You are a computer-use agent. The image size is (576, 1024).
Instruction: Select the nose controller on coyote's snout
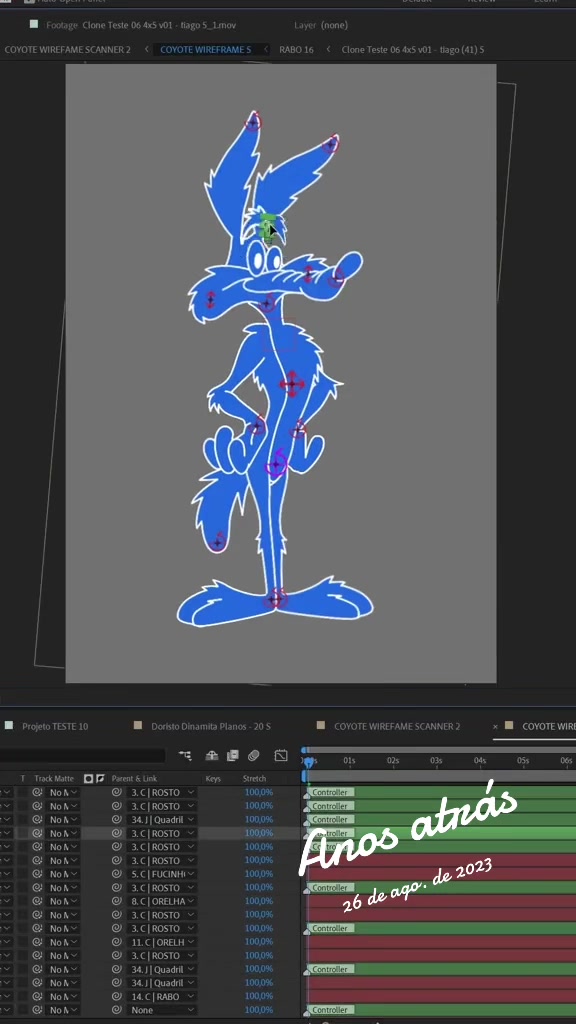336,277
